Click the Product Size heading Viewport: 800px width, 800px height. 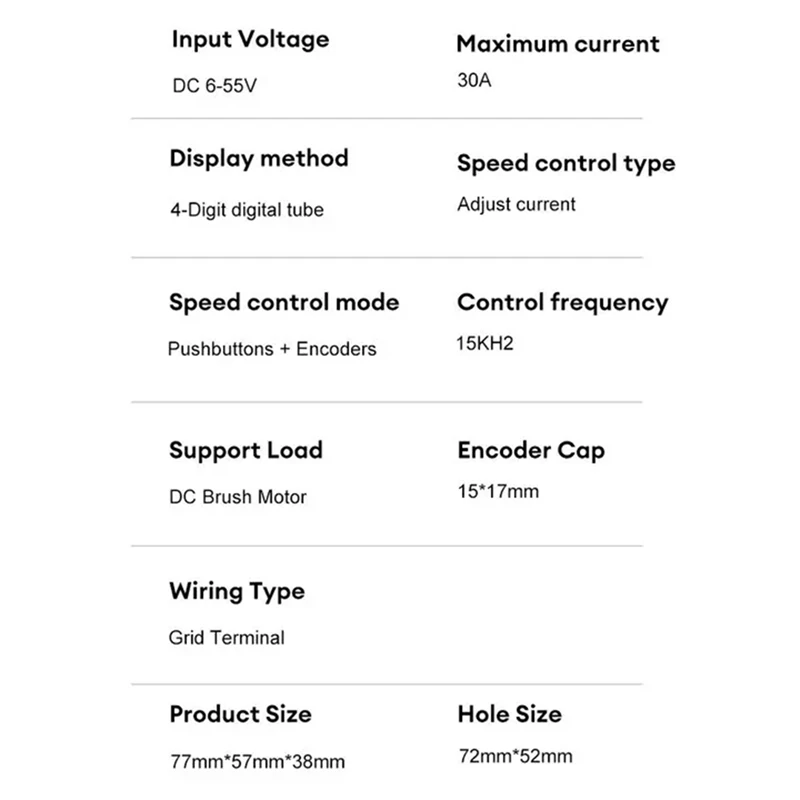pyautogui.click(x=240, y=714)
